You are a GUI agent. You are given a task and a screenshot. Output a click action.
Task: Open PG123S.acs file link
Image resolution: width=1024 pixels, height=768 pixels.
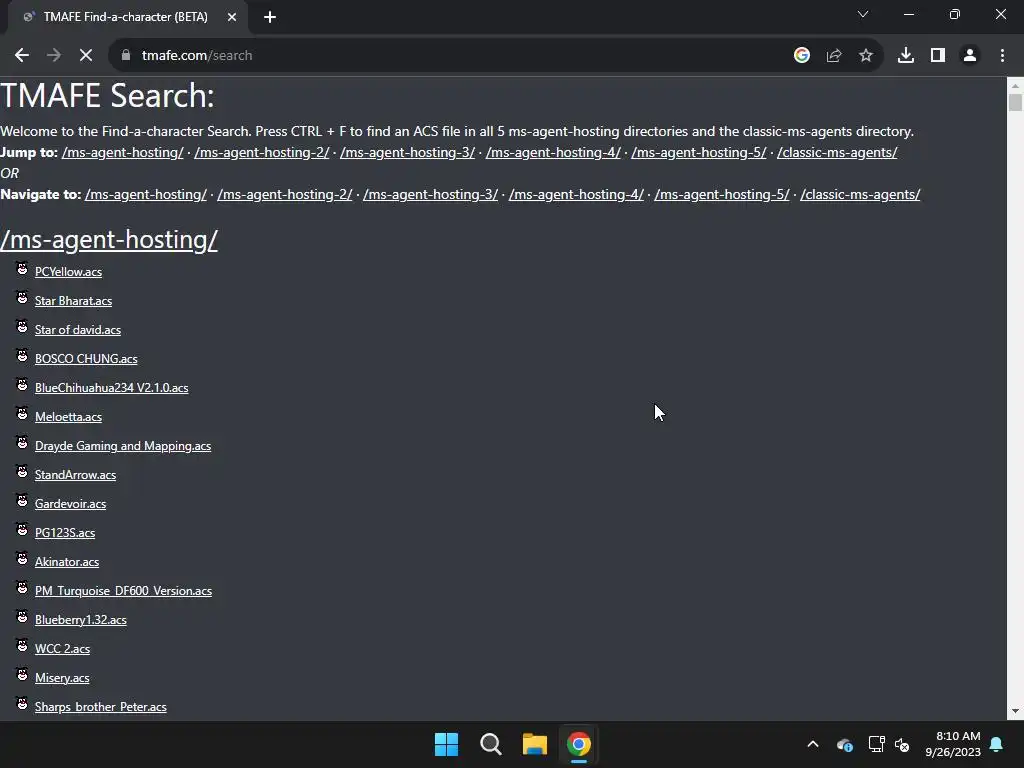coord(65,533)
